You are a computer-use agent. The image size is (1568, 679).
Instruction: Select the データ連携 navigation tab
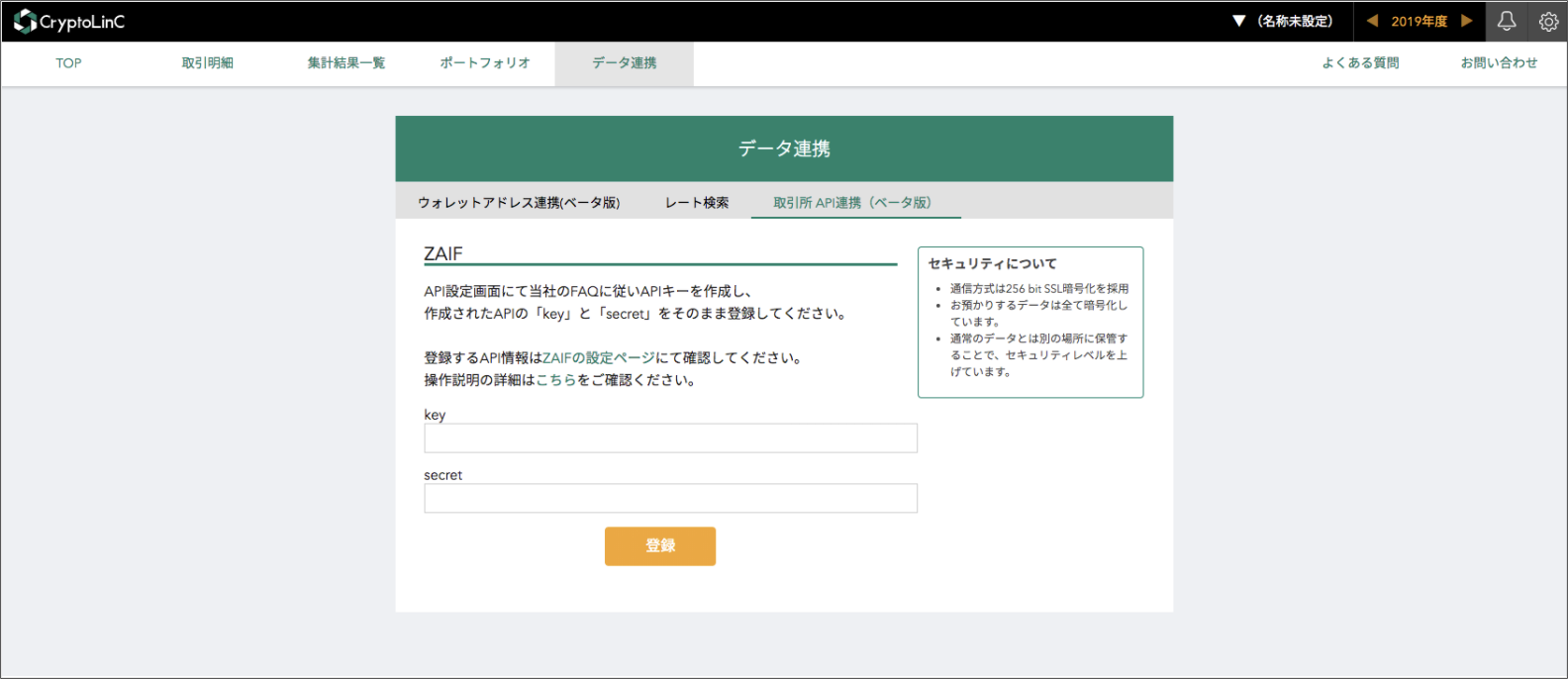click(x=625, y=63)
